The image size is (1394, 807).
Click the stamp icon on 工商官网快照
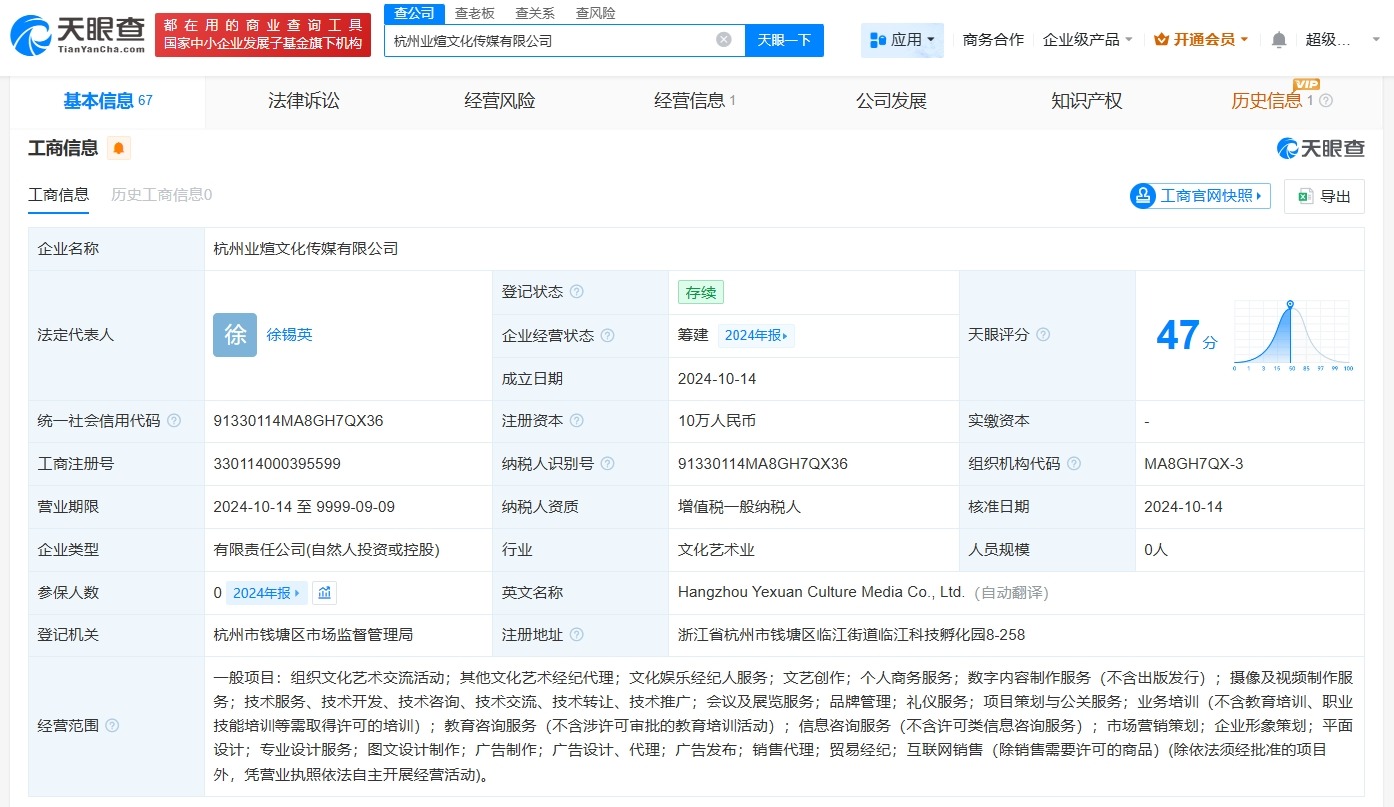1142,196
